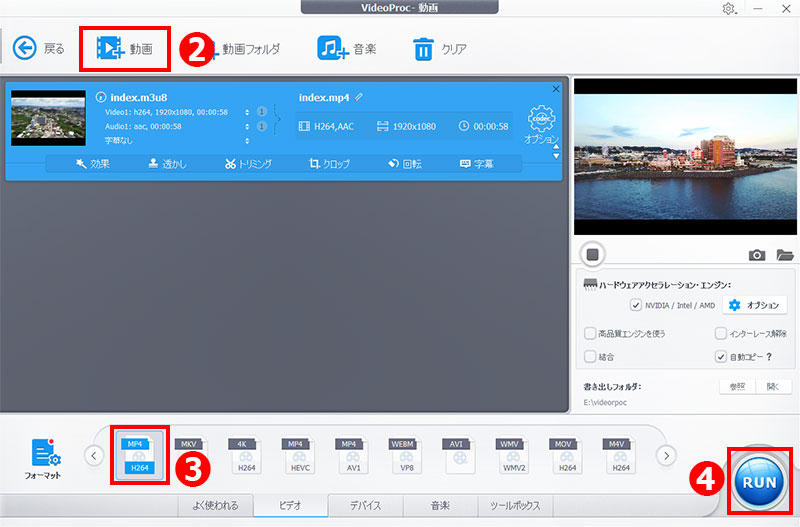This screenshot has height=527, width=800.
Task: Select the MOV H264 output format
Action: point(565,456)
